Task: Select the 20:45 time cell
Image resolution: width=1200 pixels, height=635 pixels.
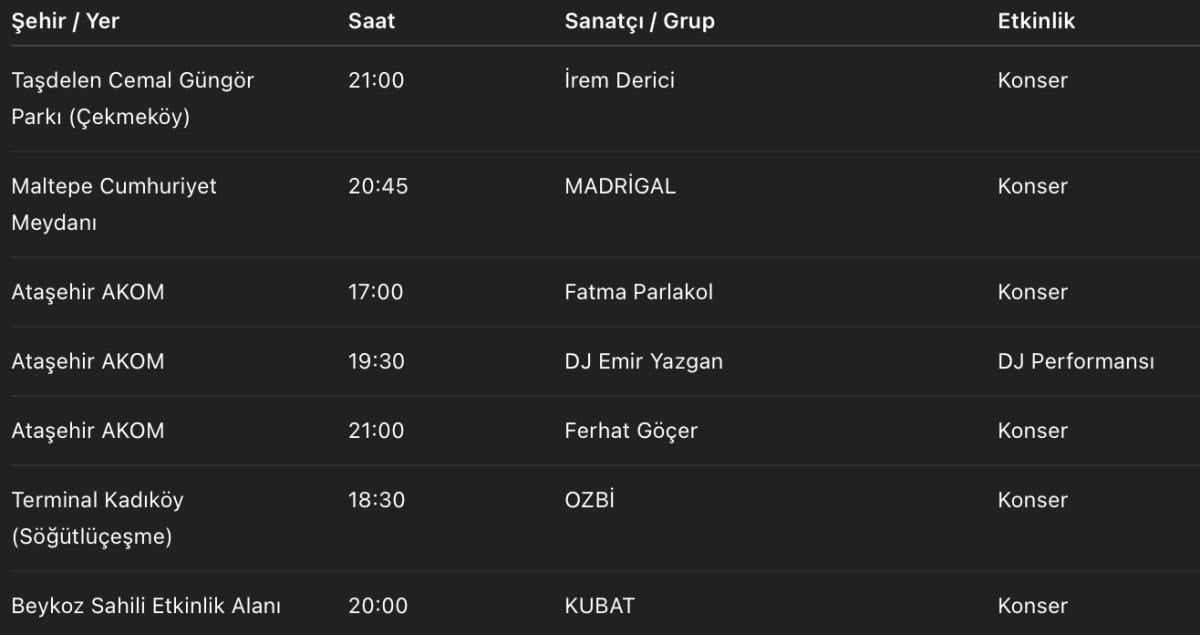Action: click(x=378, y=186)
